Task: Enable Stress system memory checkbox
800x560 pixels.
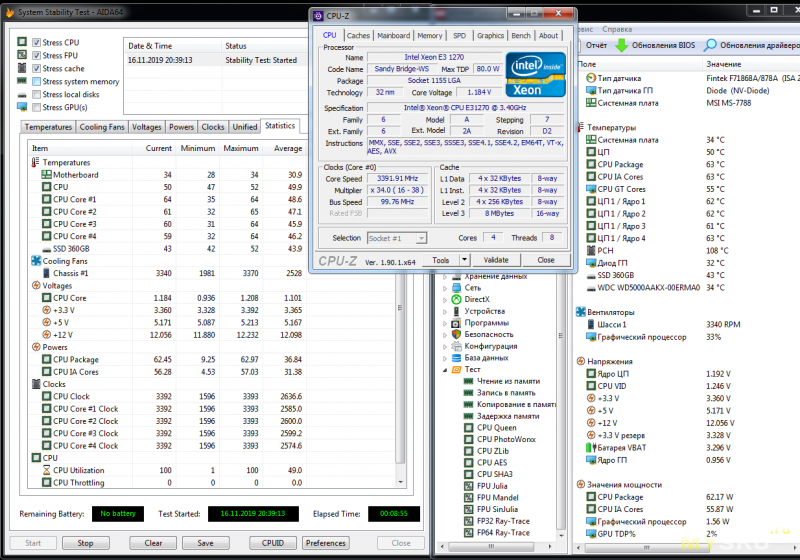Action: (x=36, y=82)
